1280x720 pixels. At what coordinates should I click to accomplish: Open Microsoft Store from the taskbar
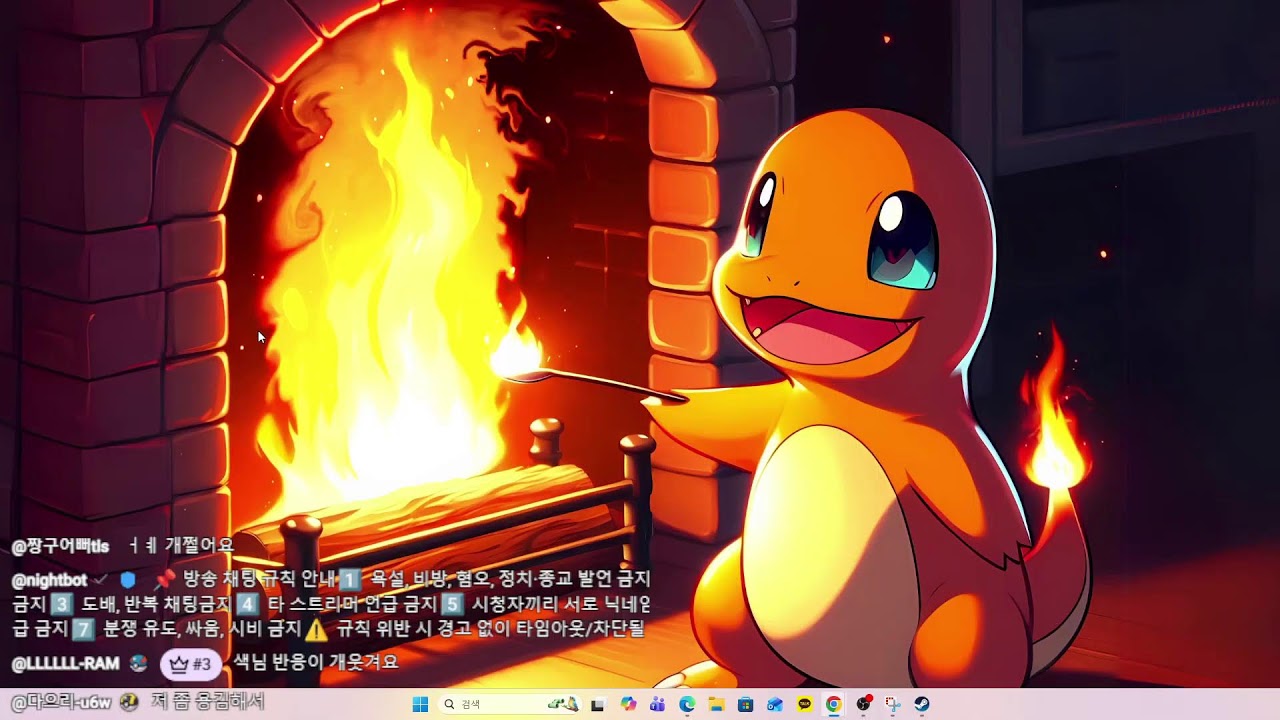(745, 704)
